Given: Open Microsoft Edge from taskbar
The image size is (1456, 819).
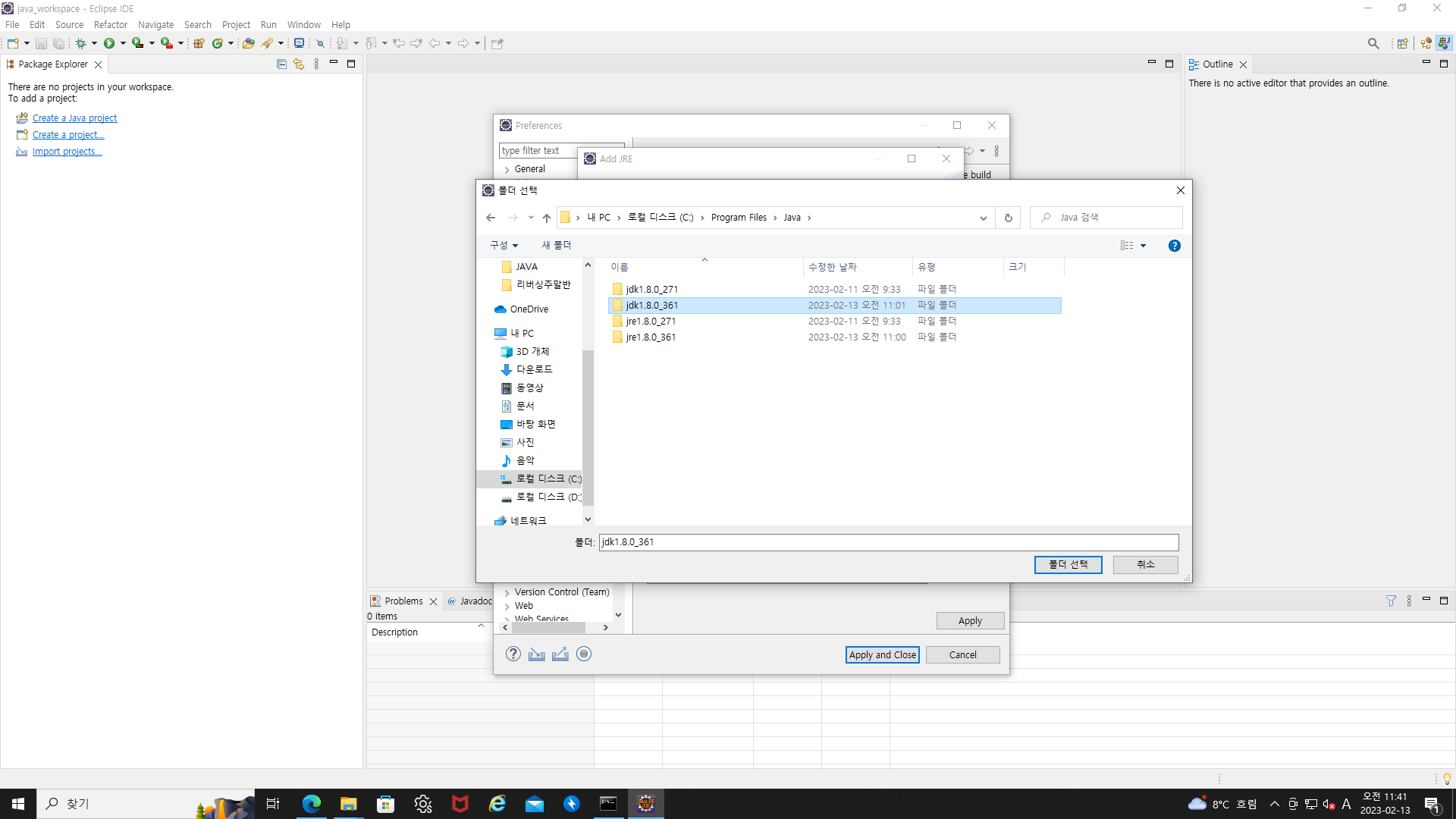Looking at the screenshot, I should 311,804.
